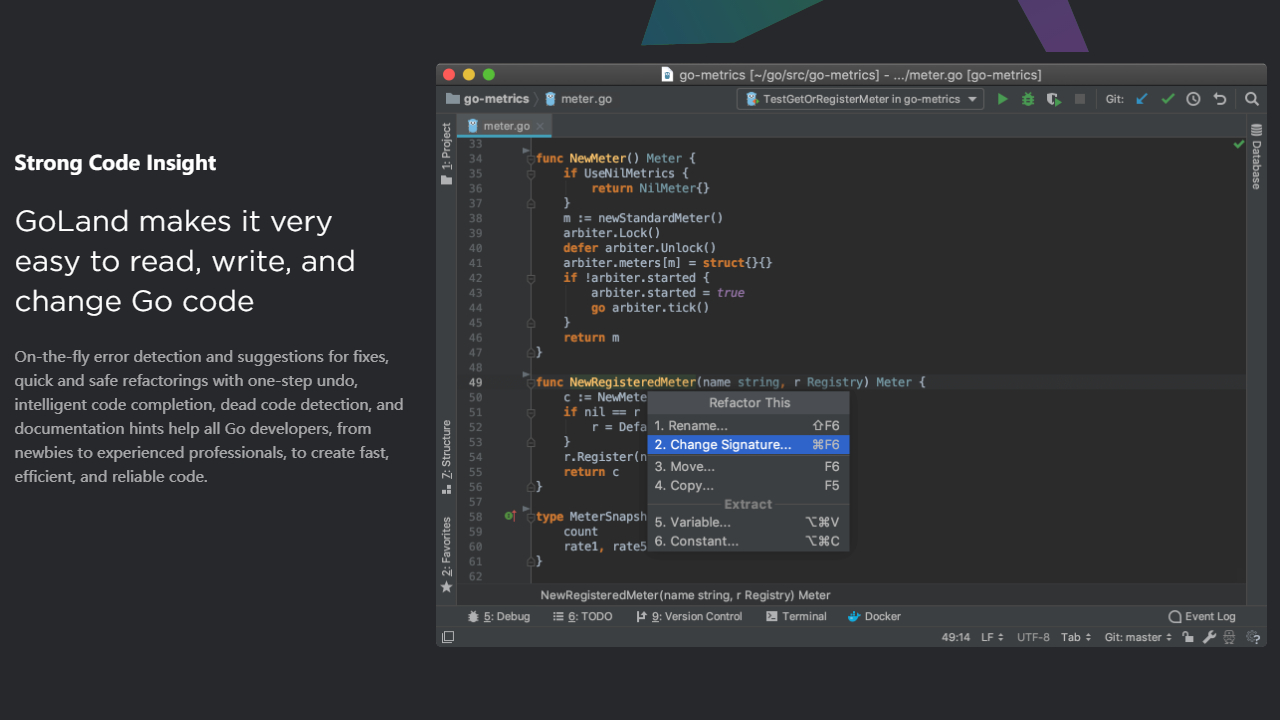Viewport: 1280px width, 720px height.
Task: Open the LF line separator selector
Action: [992, 637]
